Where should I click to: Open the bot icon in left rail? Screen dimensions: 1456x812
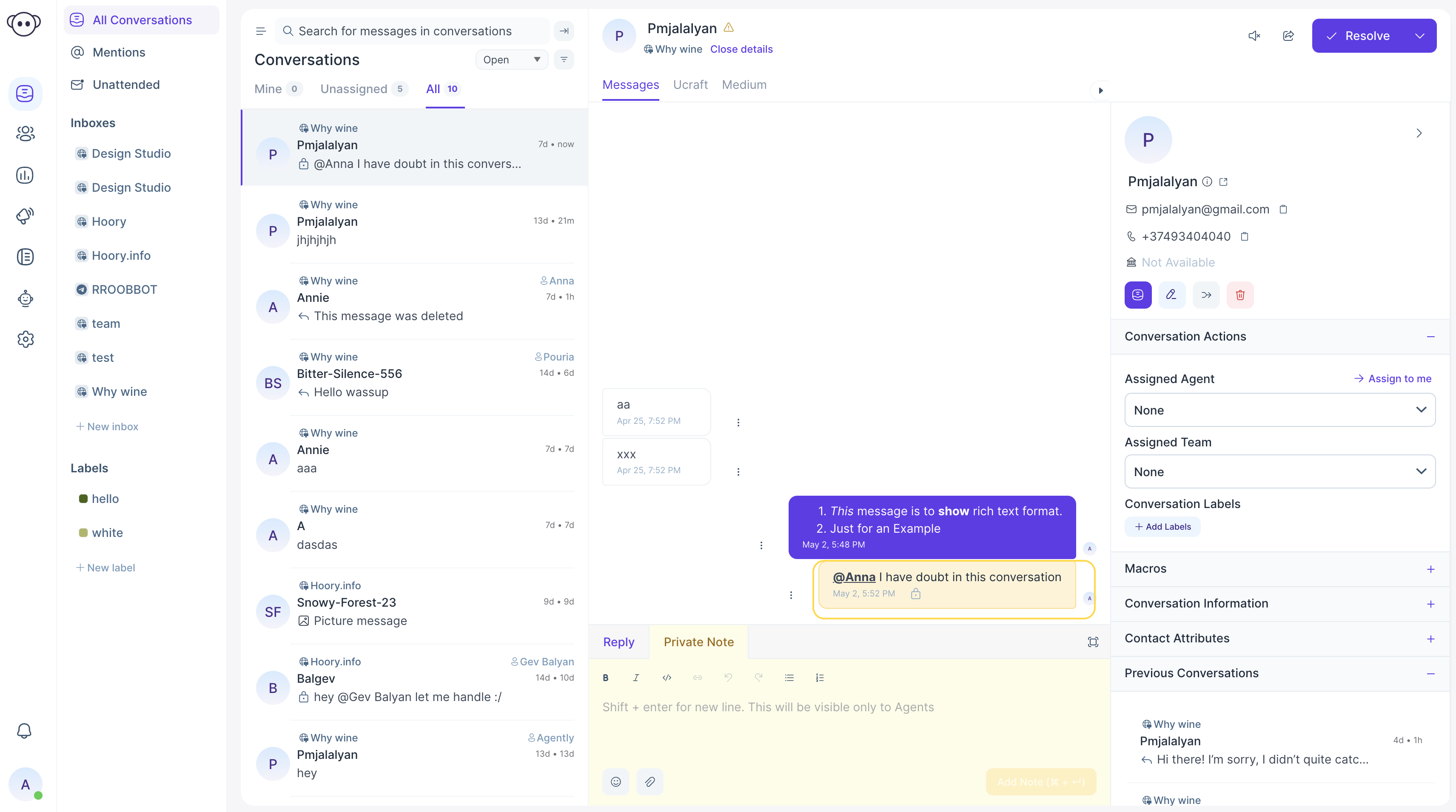pyautogui.click(x=25, y=298)
